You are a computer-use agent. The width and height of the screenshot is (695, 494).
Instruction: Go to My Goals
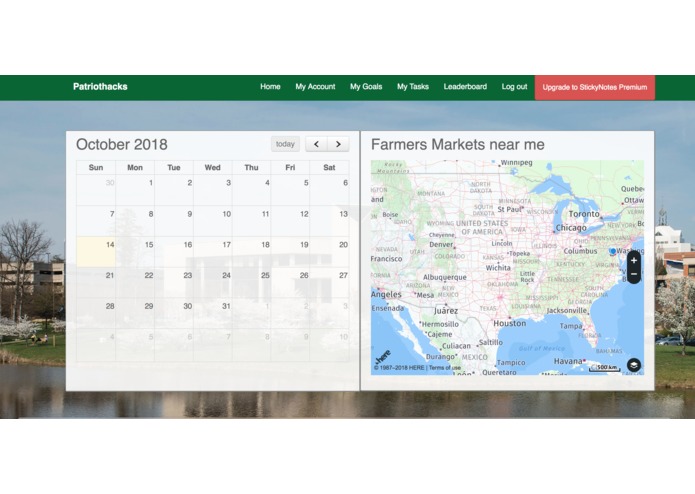[x=366, y=87]
